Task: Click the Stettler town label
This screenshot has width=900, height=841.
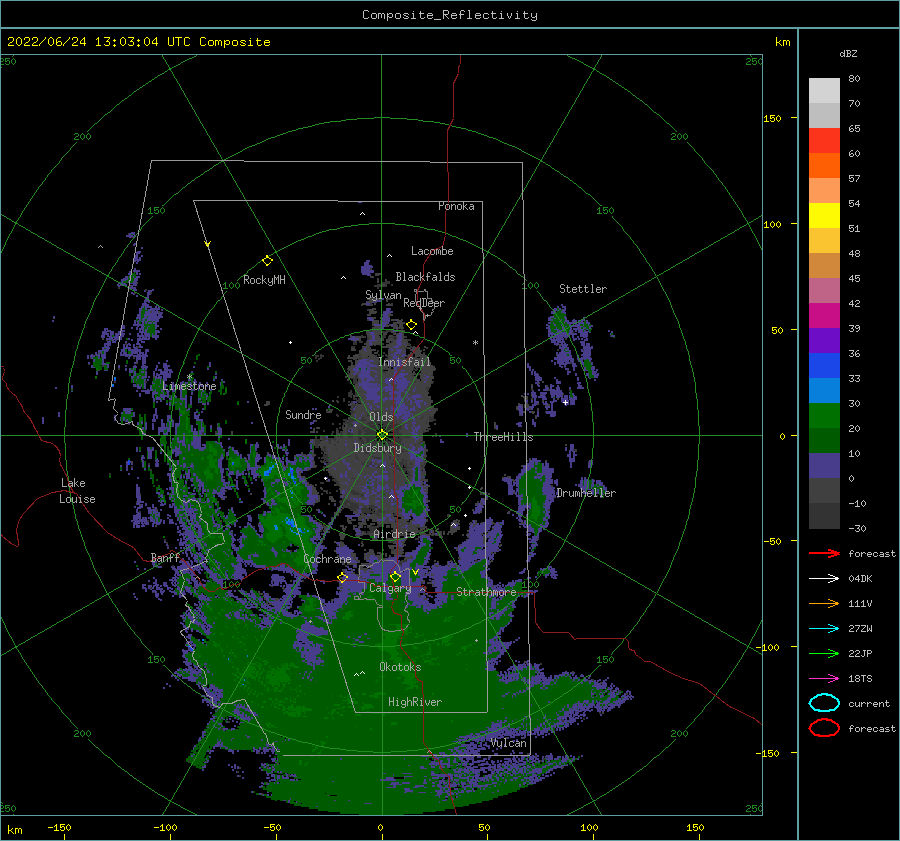Action: [583, 289]
